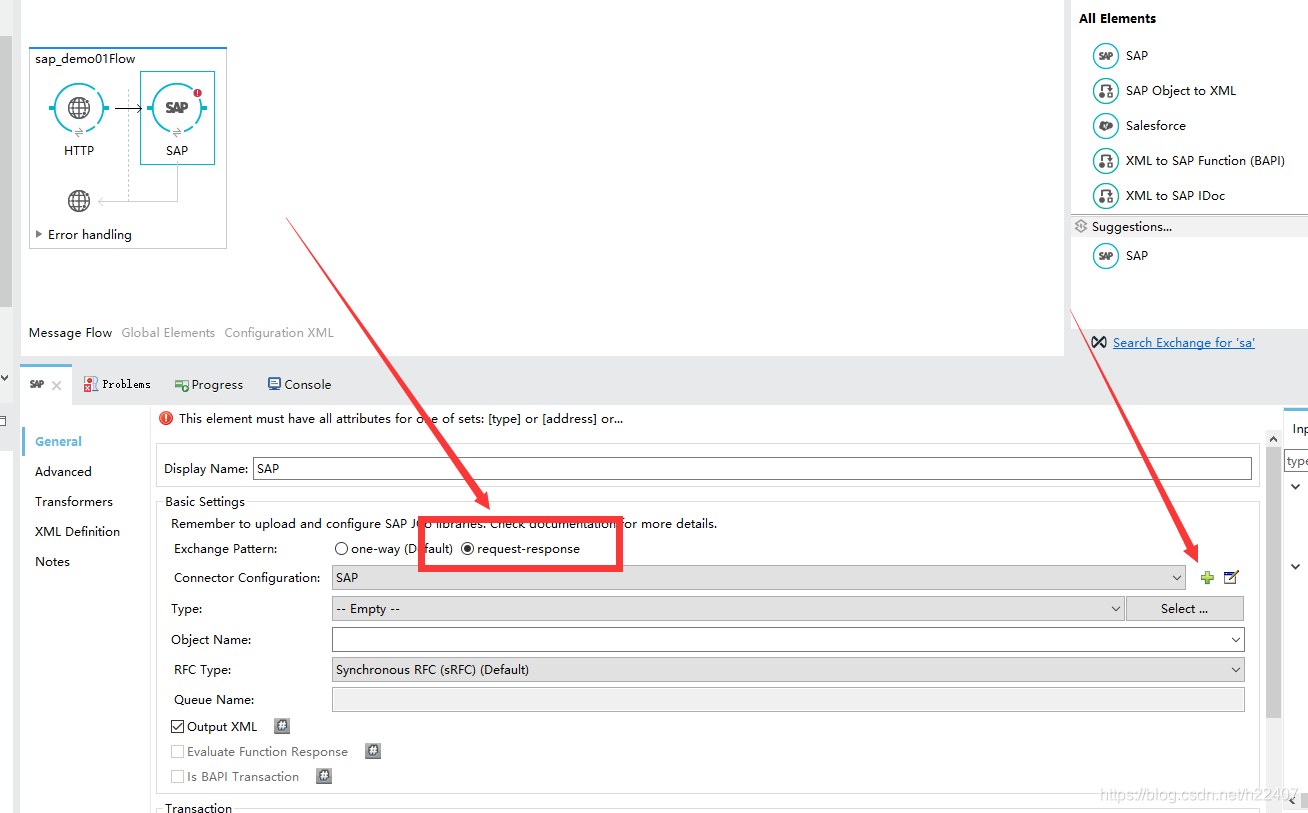Switch to the Message Flow tab
1308x813 pixels.
[x=70, y=333]
